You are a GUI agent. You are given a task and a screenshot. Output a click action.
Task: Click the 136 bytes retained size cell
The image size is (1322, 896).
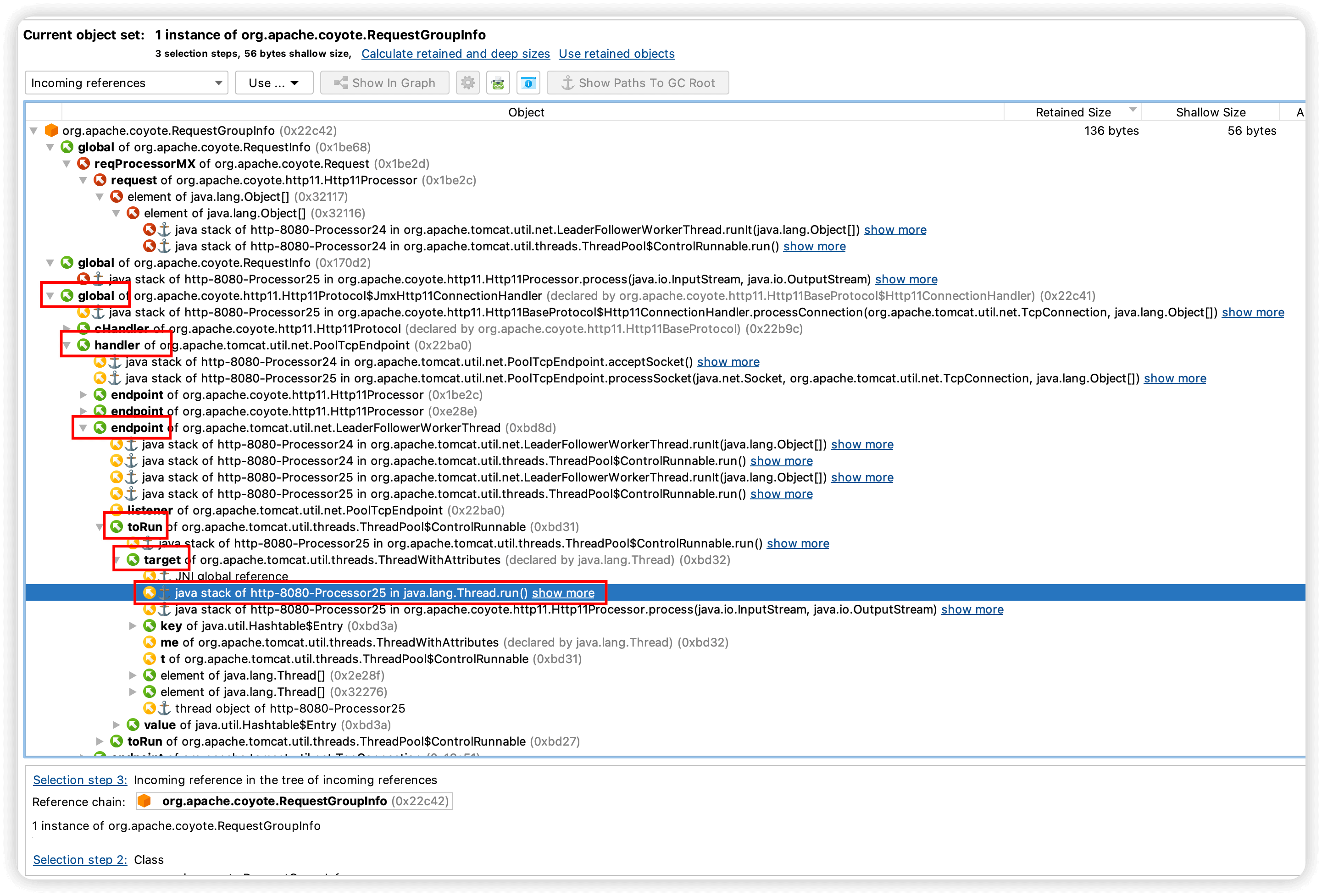tap(1111, 131)
